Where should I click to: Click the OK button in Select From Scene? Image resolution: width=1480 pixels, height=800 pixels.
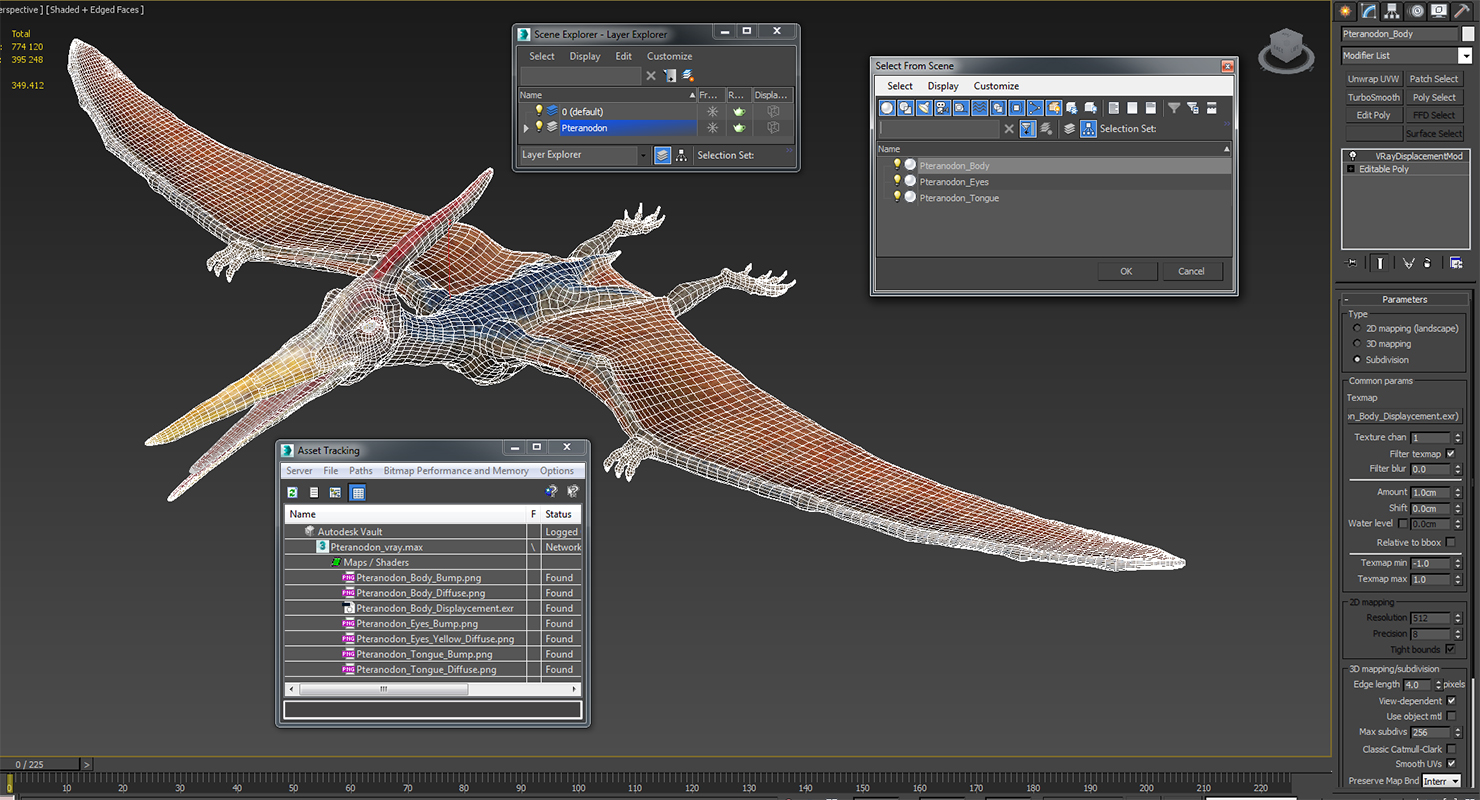point(1125,271)
